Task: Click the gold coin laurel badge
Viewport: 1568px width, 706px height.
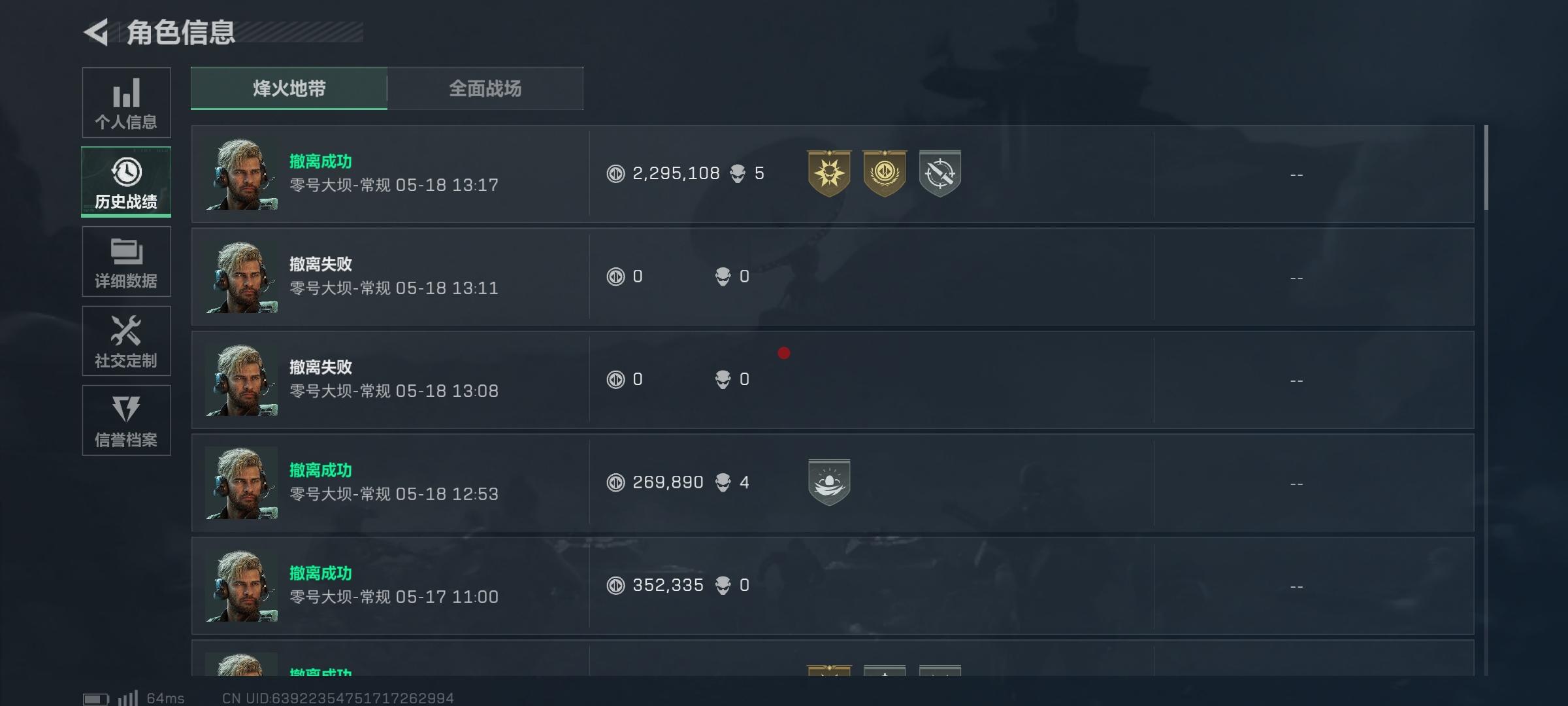Action: (885, 173)
